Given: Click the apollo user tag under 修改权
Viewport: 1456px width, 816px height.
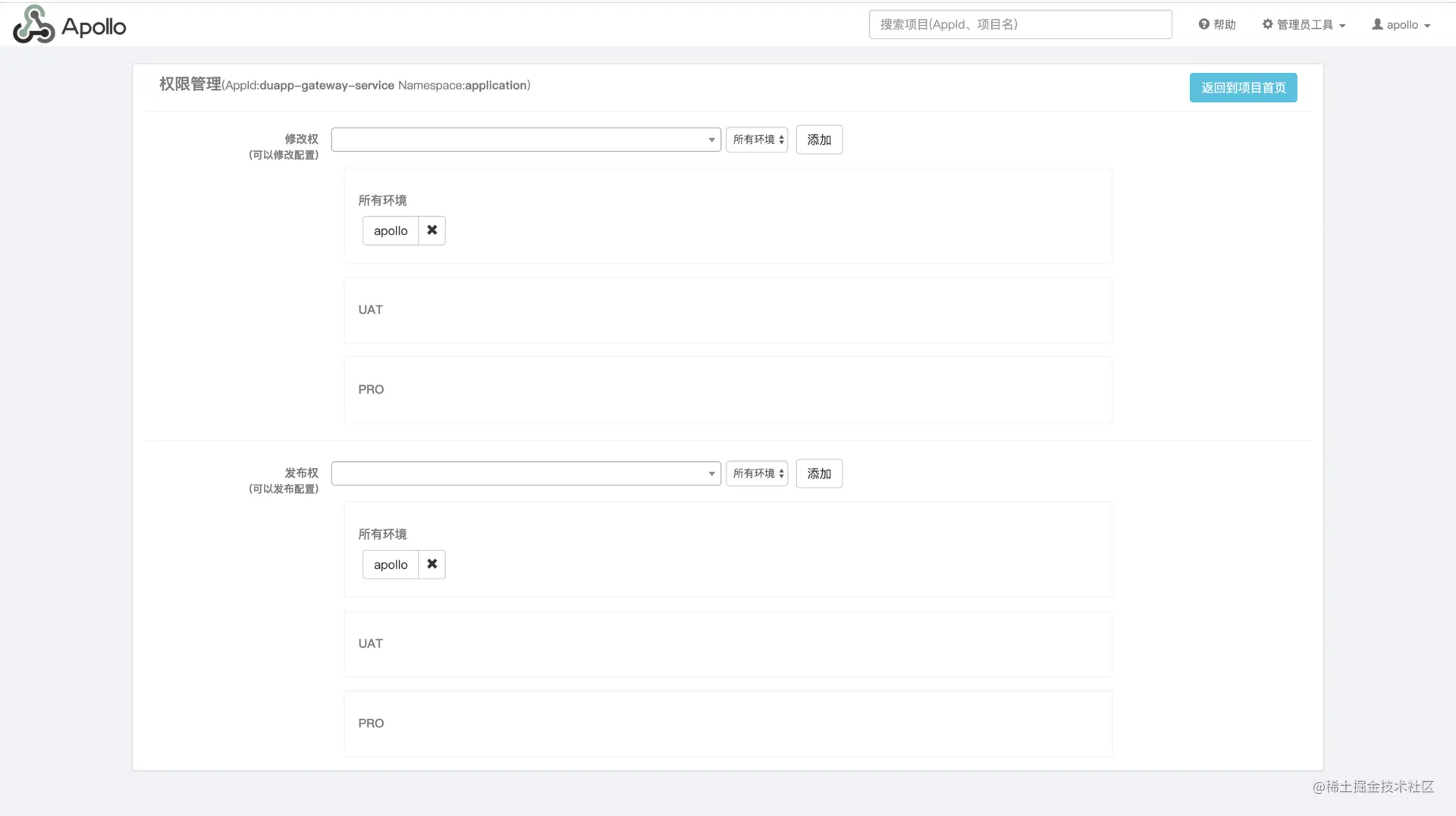Looking at the screenshot, I should (x=391, y=231).
